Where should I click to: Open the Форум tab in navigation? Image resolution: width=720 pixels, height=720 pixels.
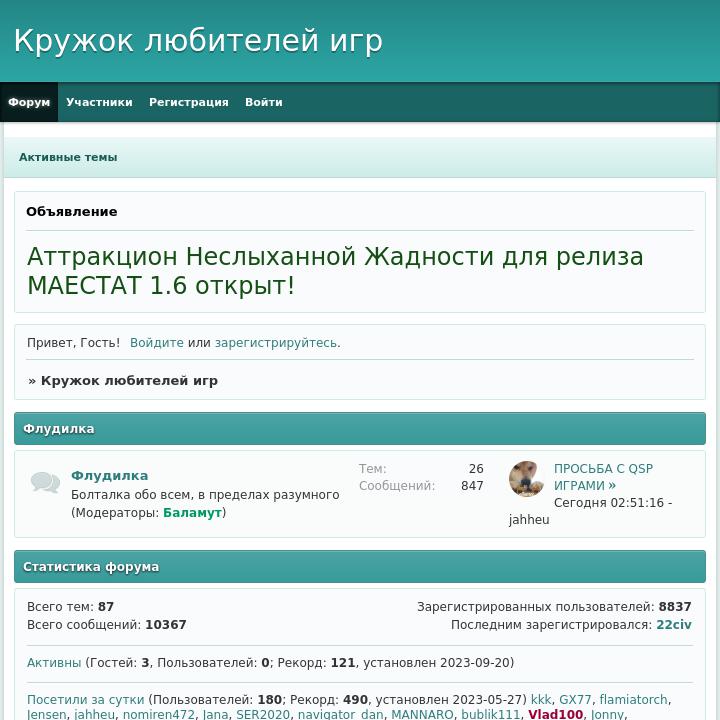coord(29,102)
